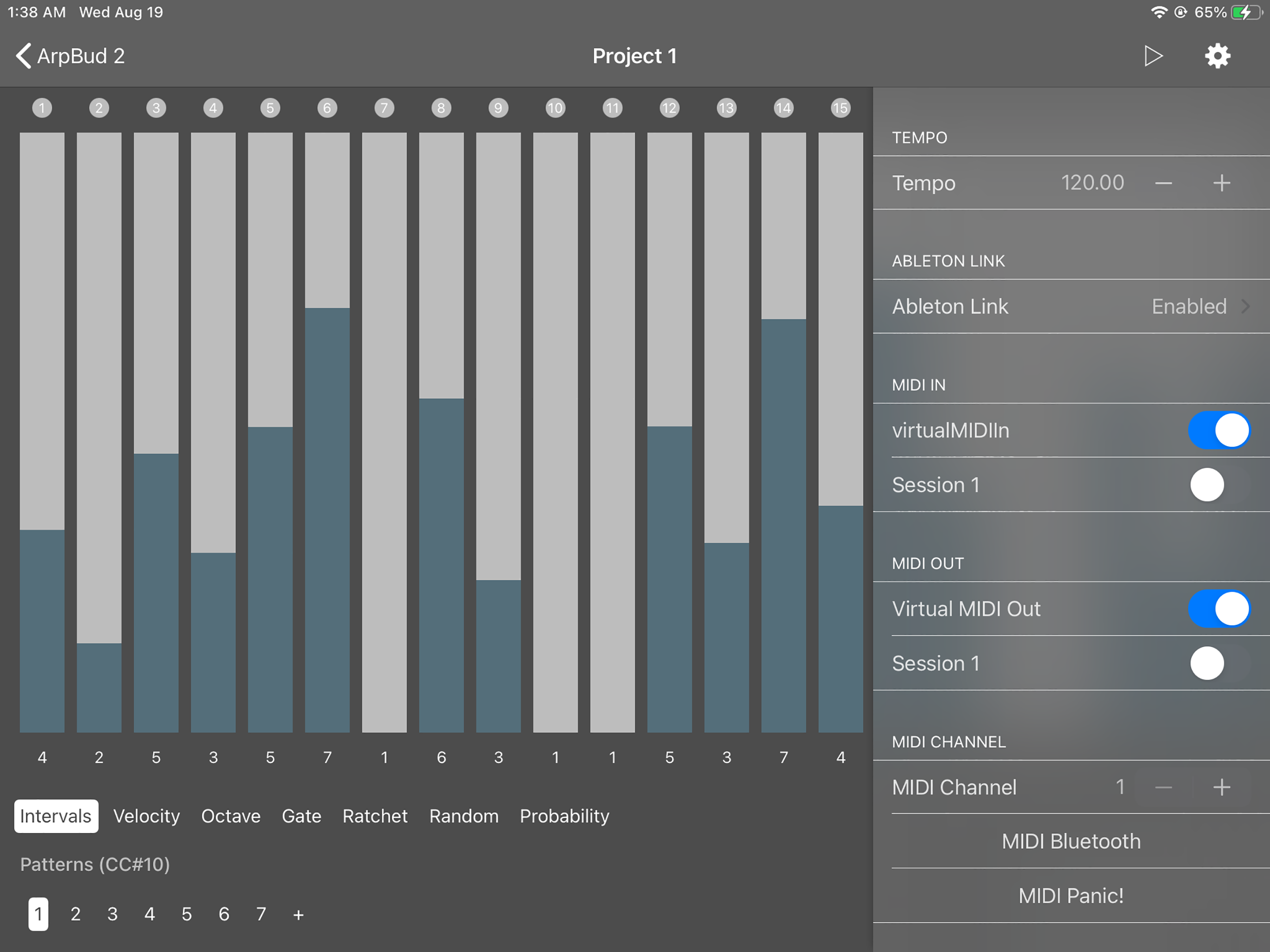This screenshot has width=1270, height=952.
Task: Enable Session 1 under MIDI IN
Action: coord(1218,485)
